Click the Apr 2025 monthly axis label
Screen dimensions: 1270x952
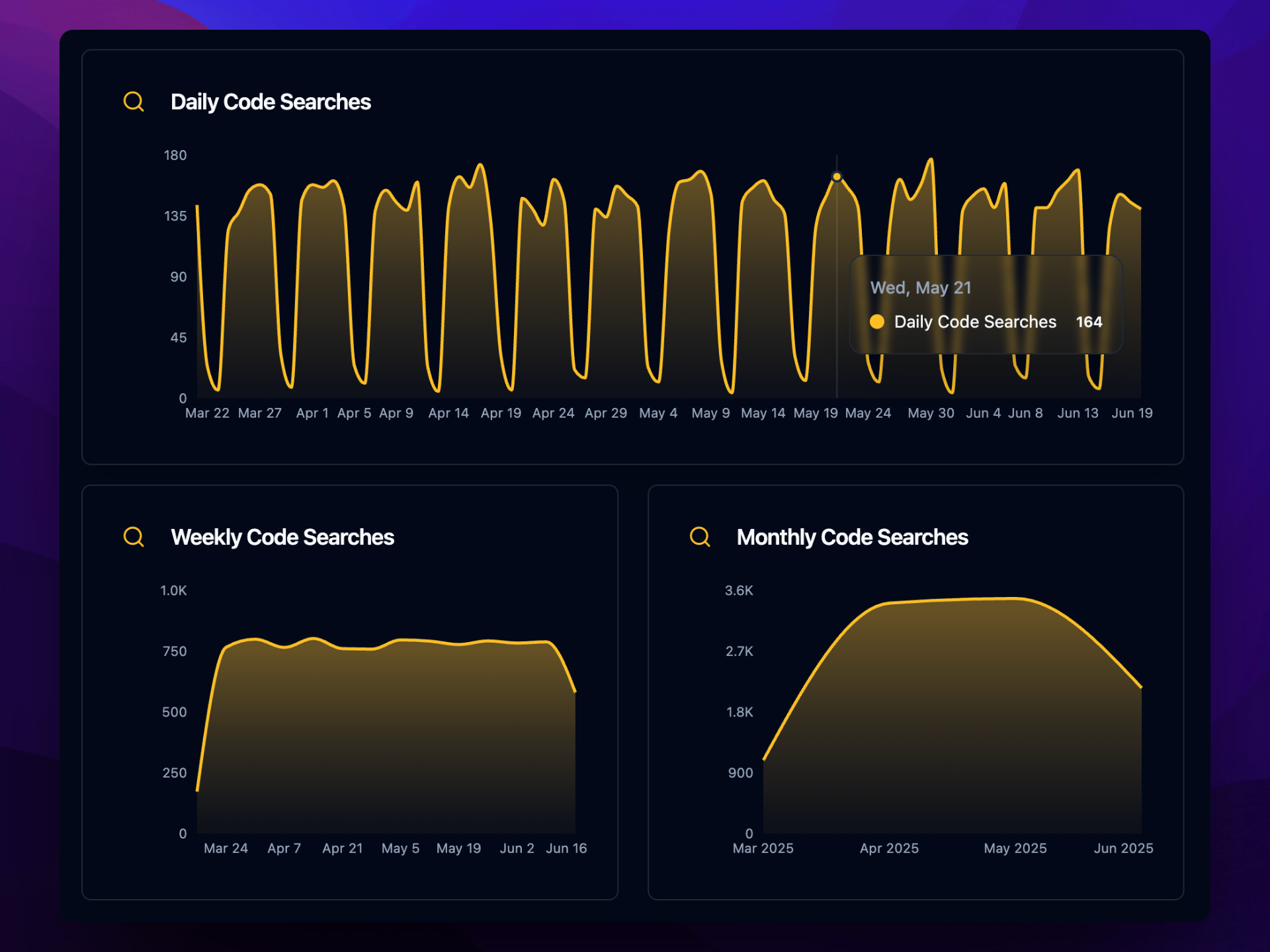pos(889,848)
